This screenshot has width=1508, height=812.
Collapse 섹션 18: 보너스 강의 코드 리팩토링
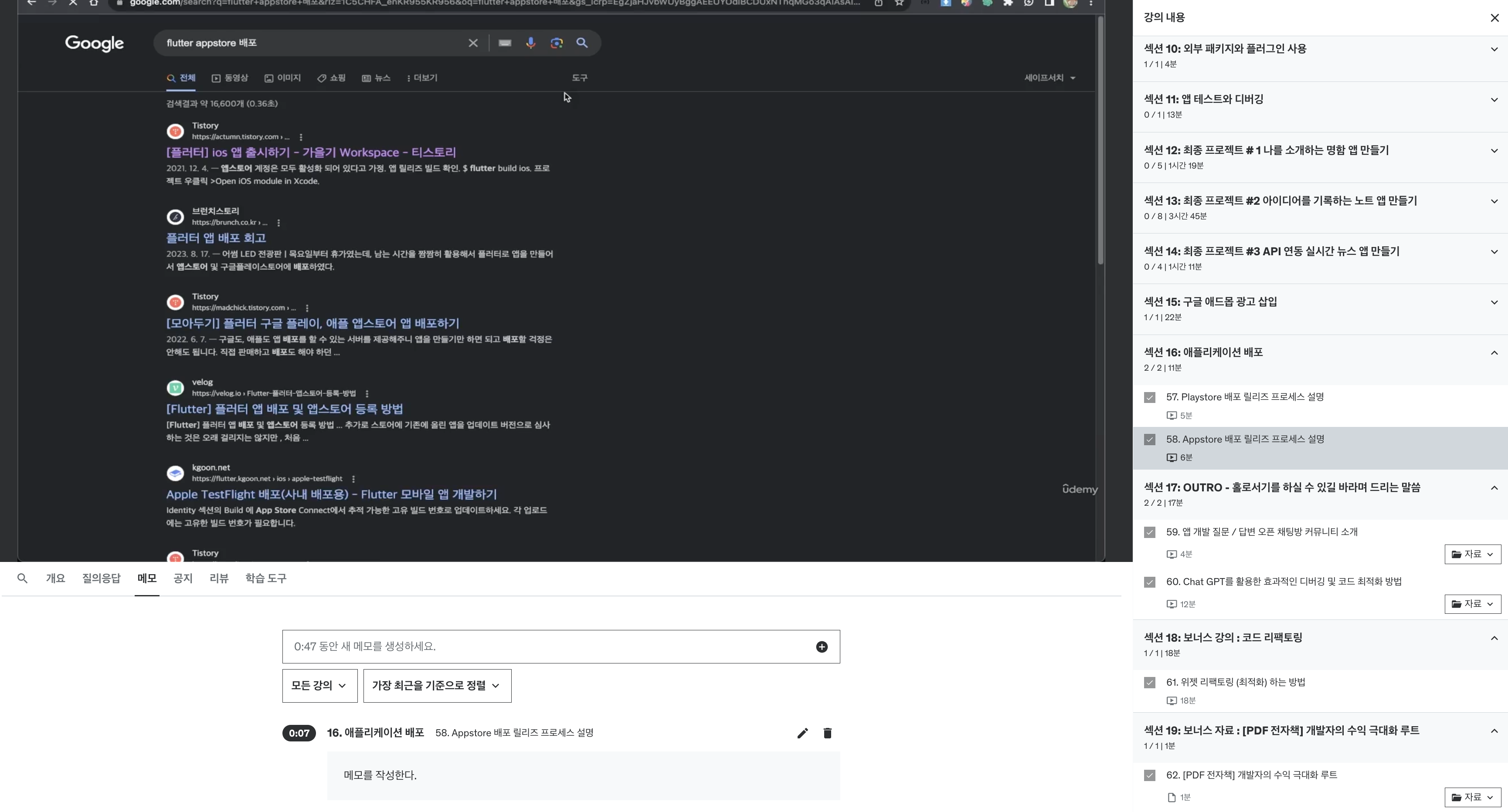click(1320, 645)
